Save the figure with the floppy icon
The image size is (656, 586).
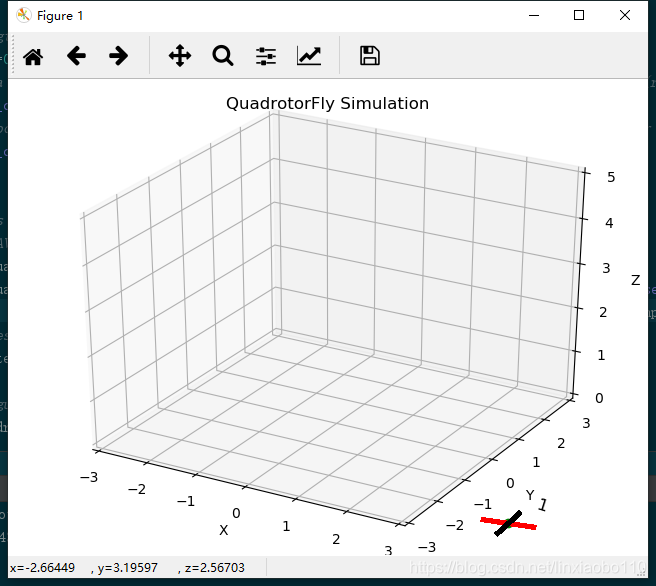coord(370,56)
